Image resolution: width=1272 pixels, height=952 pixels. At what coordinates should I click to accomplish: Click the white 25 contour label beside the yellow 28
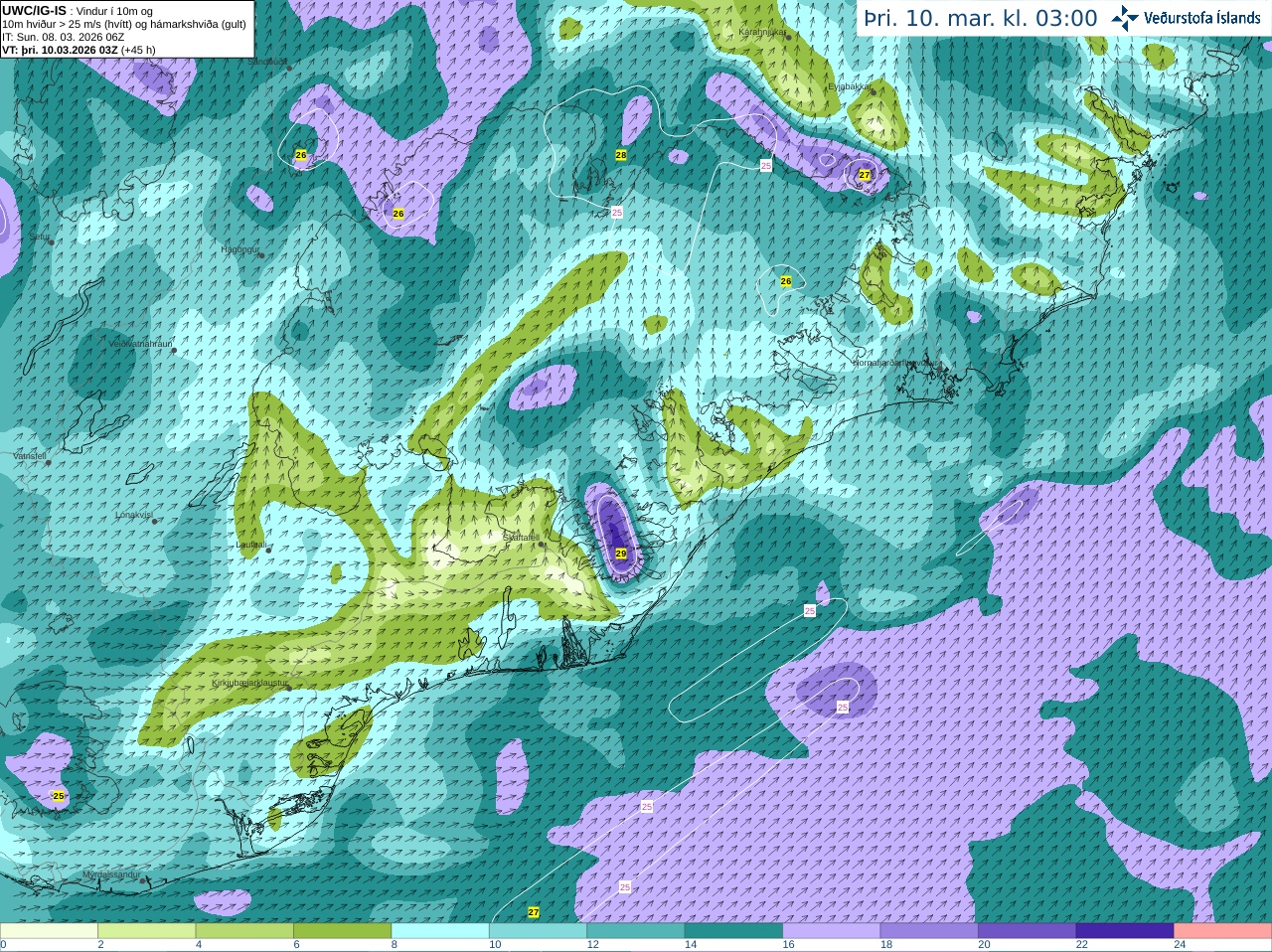[x=617, y=213]
